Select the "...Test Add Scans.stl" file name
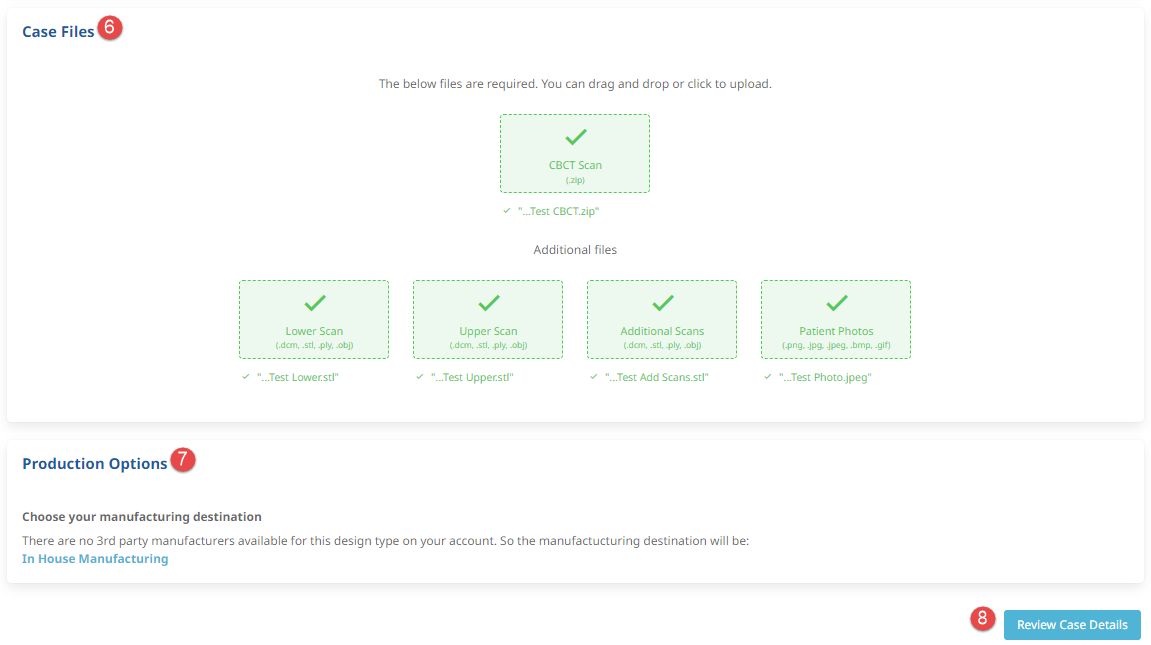The width and height of the screenshot is (1151, 645). [x=656, y=378]
